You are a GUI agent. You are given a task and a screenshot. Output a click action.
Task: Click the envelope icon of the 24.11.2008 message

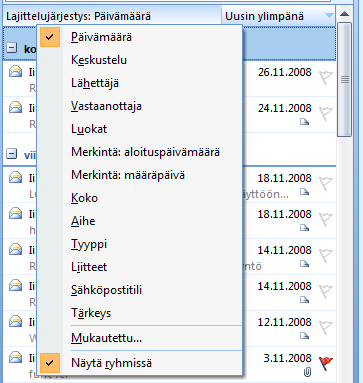point(15,107)
